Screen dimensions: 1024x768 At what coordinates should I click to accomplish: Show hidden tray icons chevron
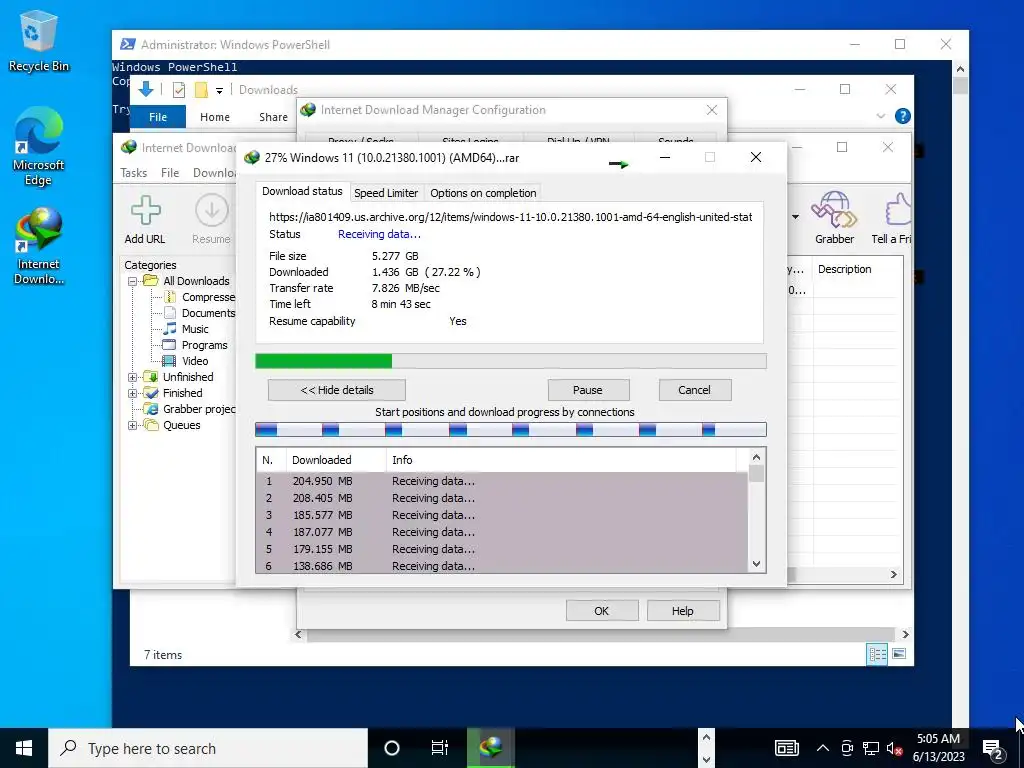tap(823, 748)
